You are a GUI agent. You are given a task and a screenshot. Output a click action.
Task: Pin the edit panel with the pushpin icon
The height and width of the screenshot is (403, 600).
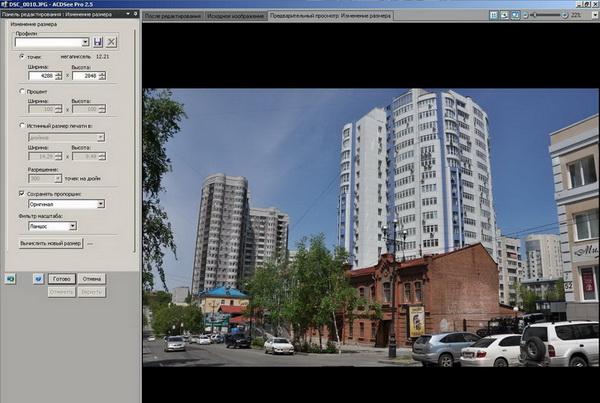click(135, 14)
